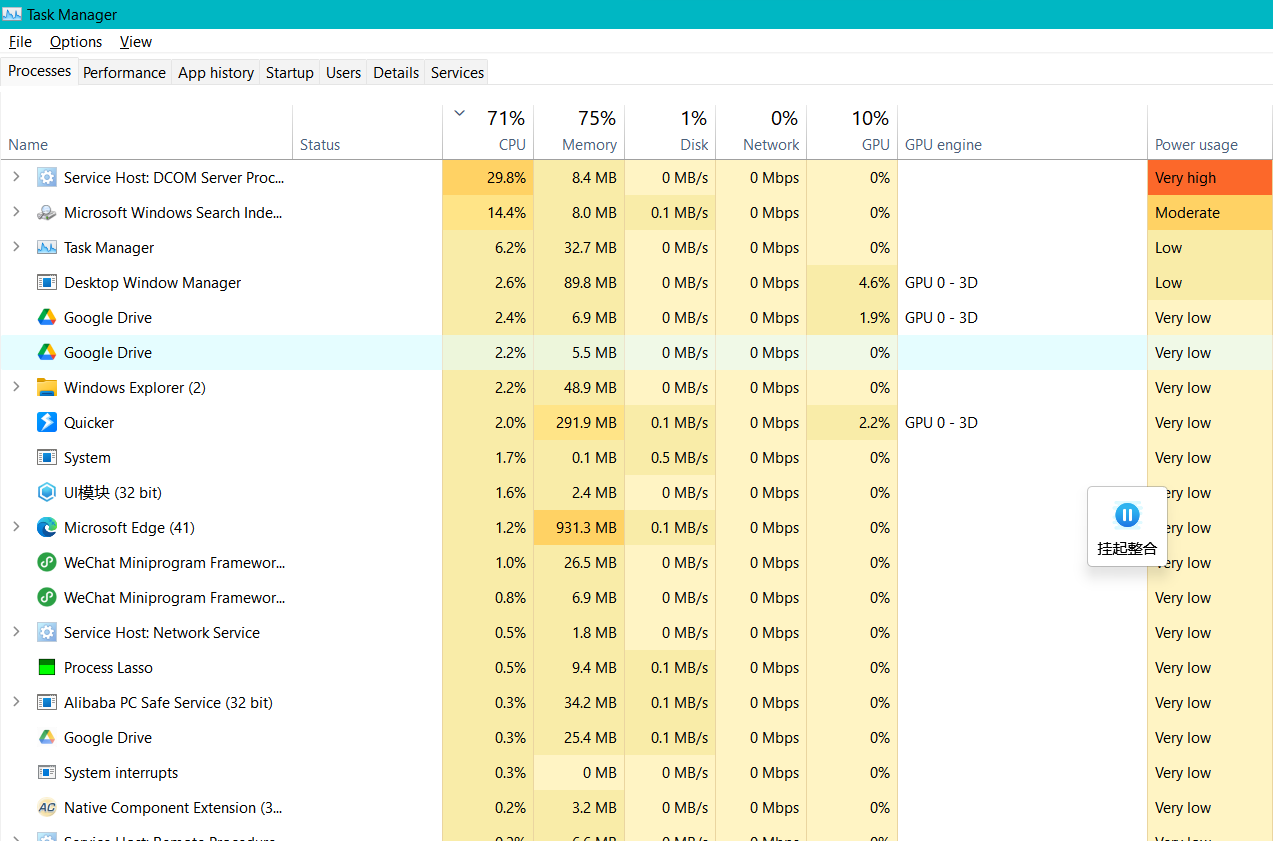Screen dimensions: 1273x841
Task: Click the Google Drive icon with 5.5 MB memory
Action: (47, 353)
